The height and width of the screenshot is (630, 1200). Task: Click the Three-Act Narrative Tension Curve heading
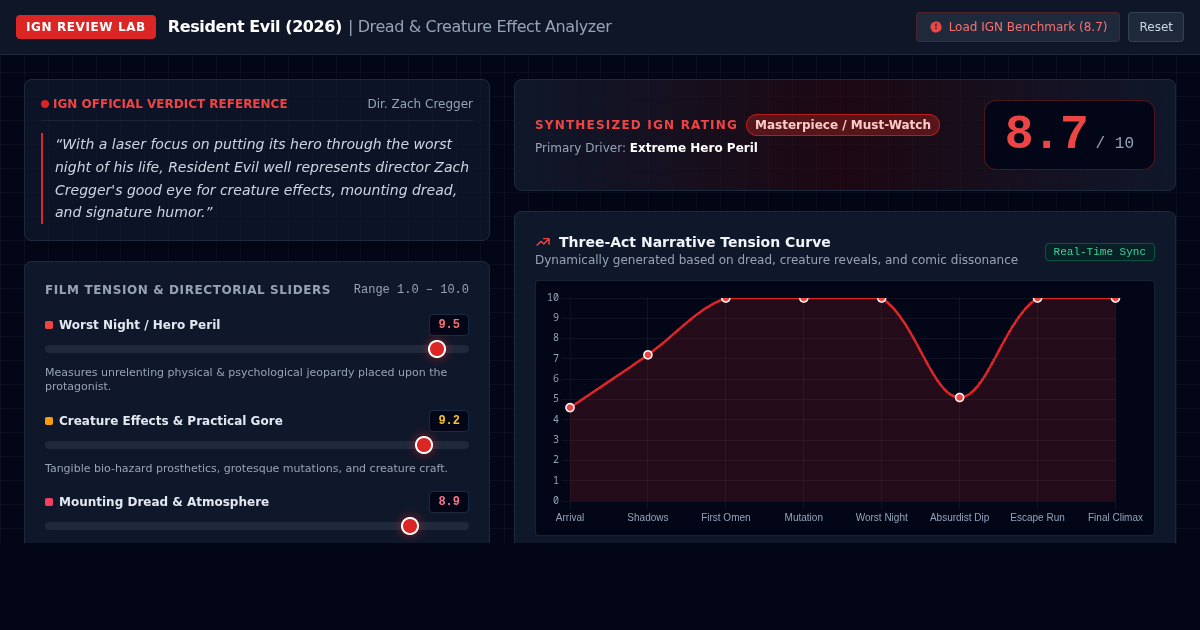[x=695, y=242]
